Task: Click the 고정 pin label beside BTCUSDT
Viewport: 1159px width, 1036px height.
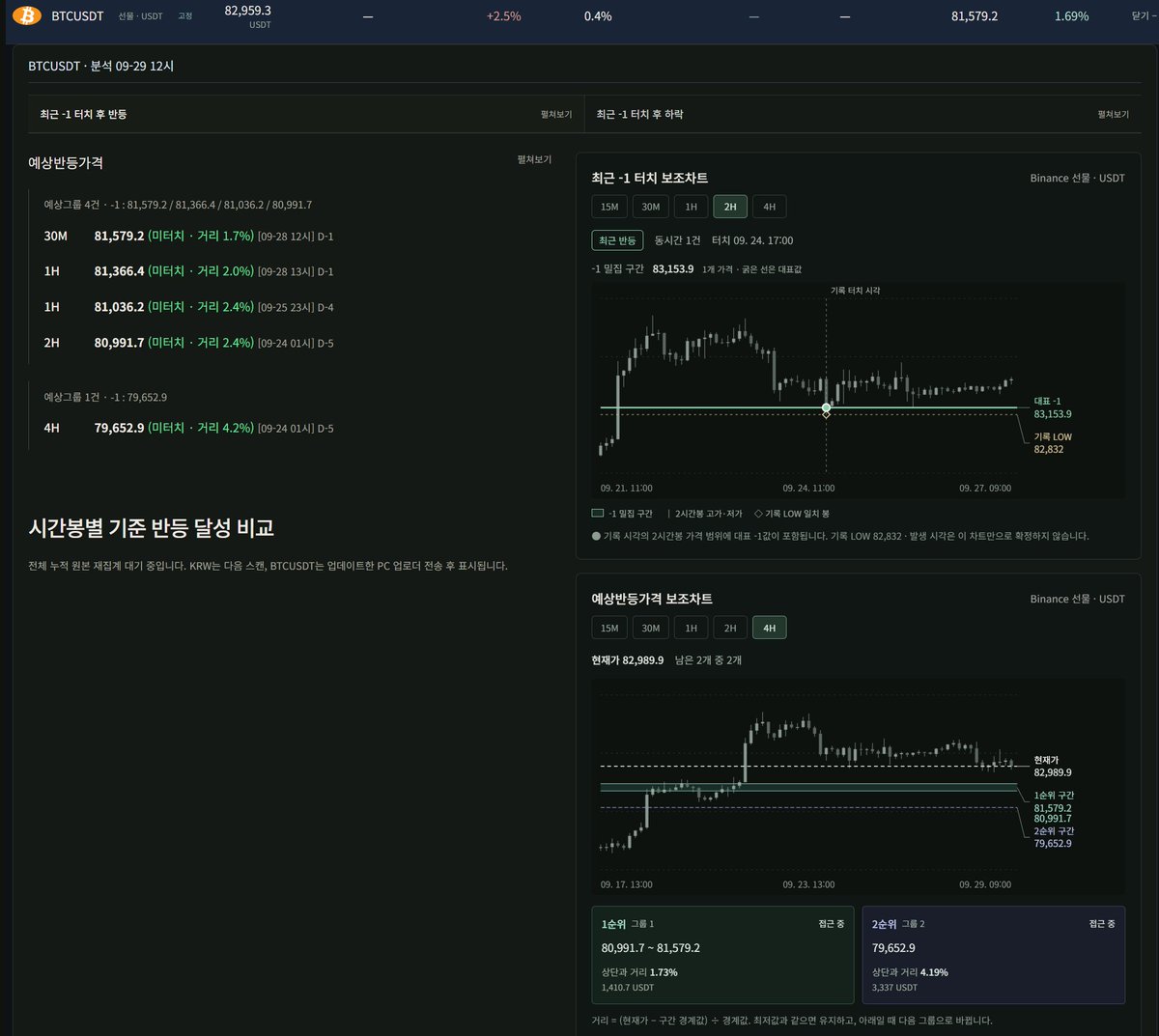Action: click(184, 16)
